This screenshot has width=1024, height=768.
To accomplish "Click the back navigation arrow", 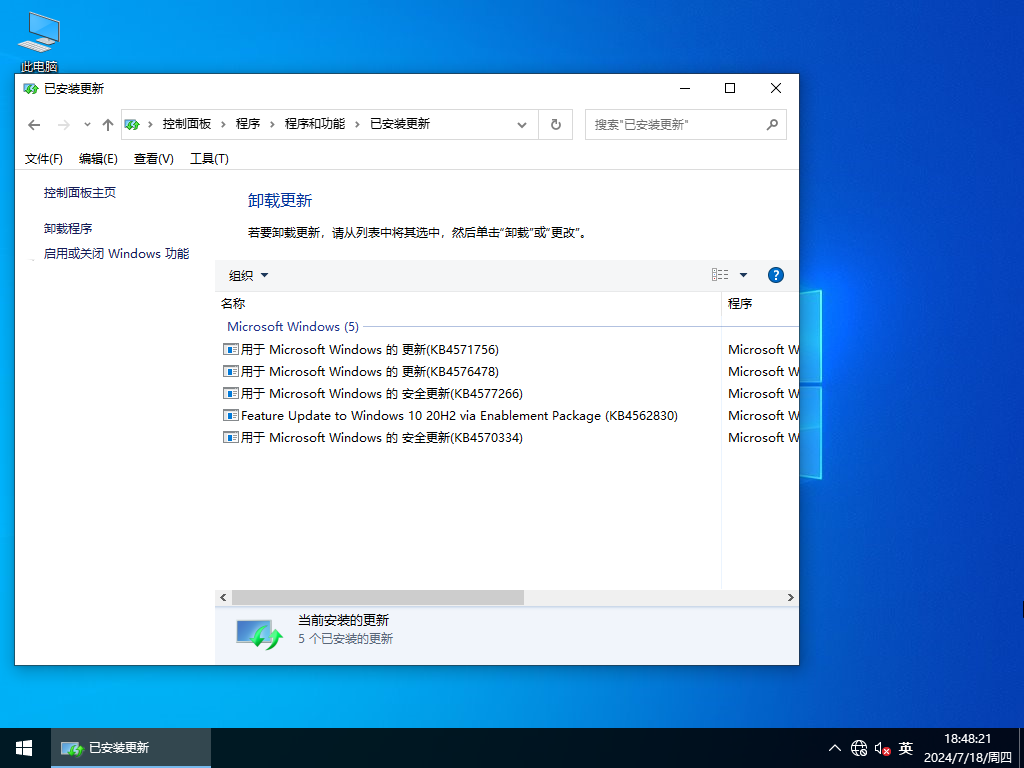I will click(x=34, y=124).
